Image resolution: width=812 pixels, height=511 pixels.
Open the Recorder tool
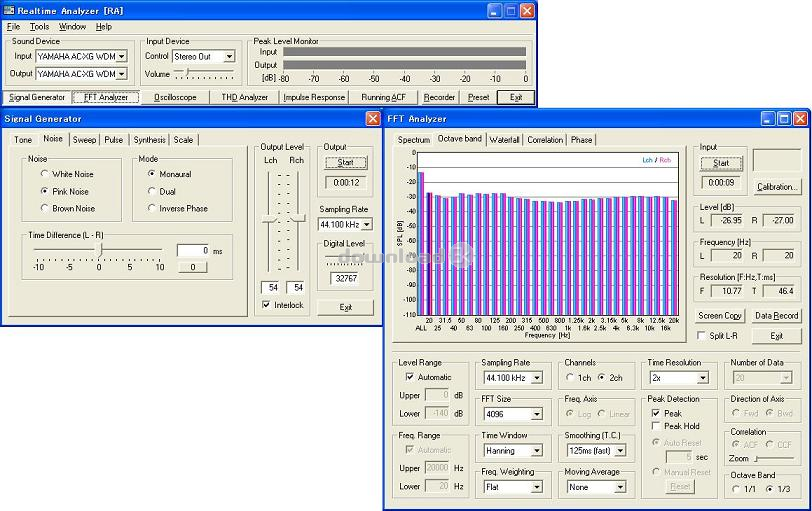tap(439, 97)
